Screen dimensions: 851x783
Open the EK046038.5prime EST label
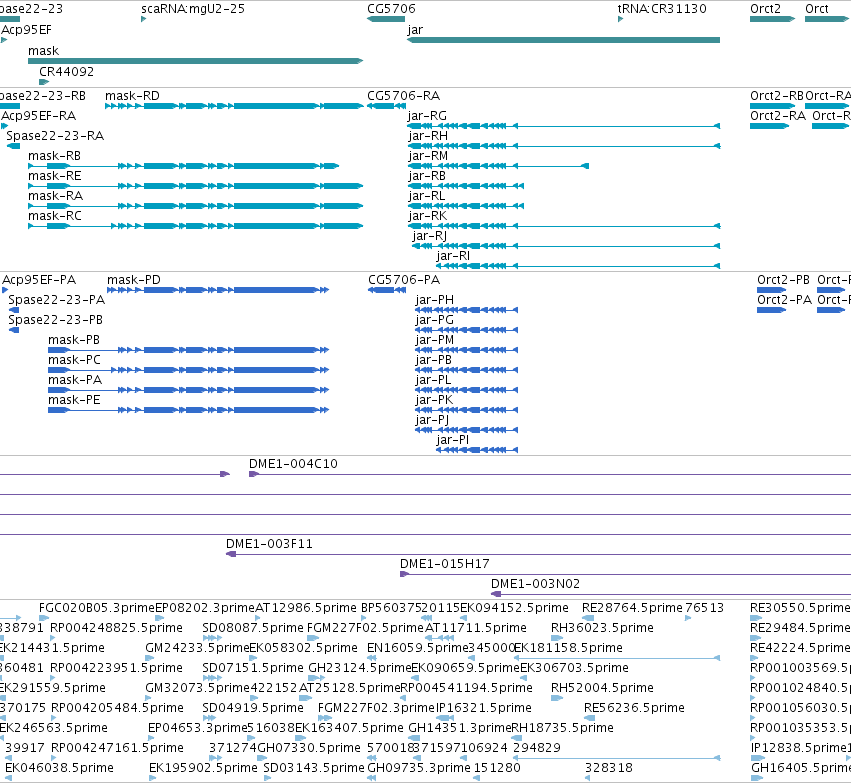(59, 768)
